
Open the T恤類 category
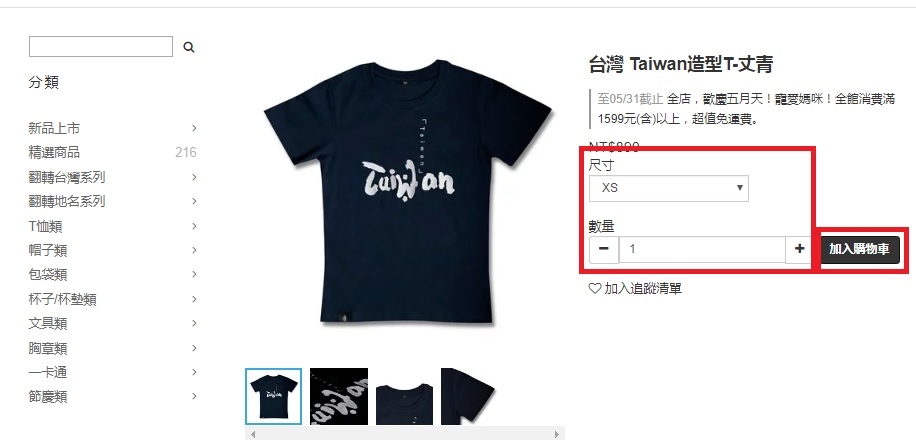click(45, 226)
